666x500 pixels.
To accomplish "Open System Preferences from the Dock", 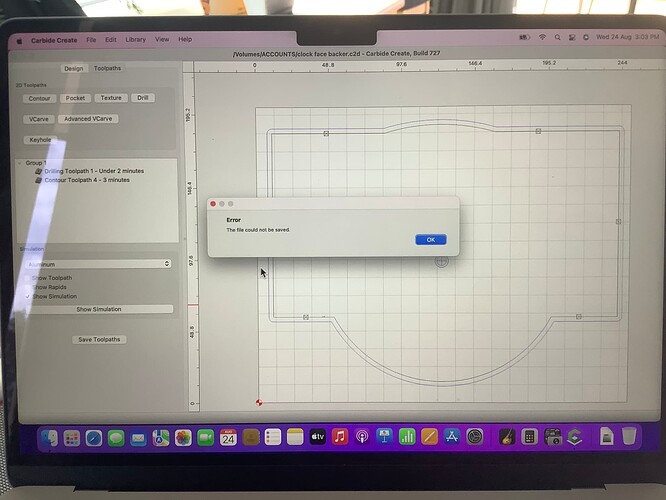I will [474, 436].
